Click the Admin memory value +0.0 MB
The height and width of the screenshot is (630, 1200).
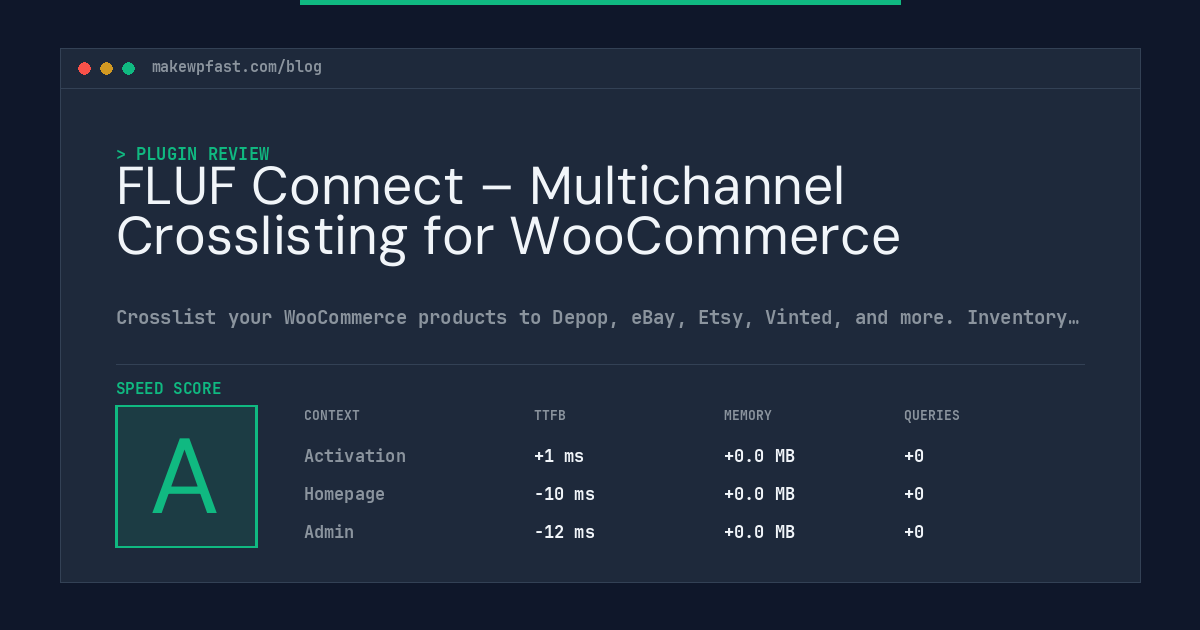(759, 532)
